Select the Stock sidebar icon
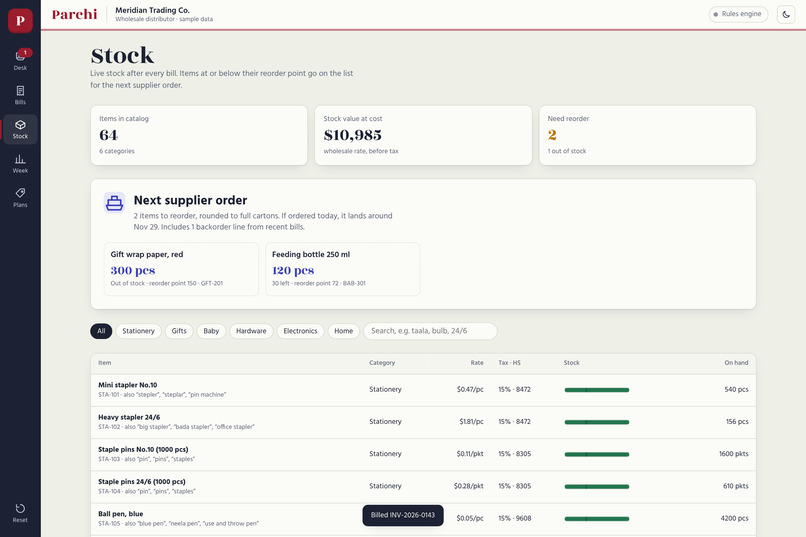806x537 pixels. pos(20,129)
